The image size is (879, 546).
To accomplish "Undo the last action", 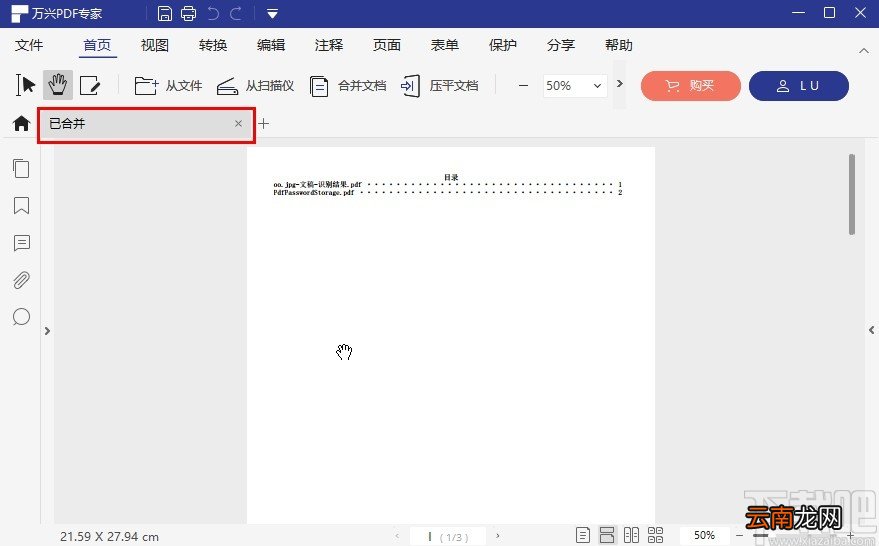I will [213, 13].
